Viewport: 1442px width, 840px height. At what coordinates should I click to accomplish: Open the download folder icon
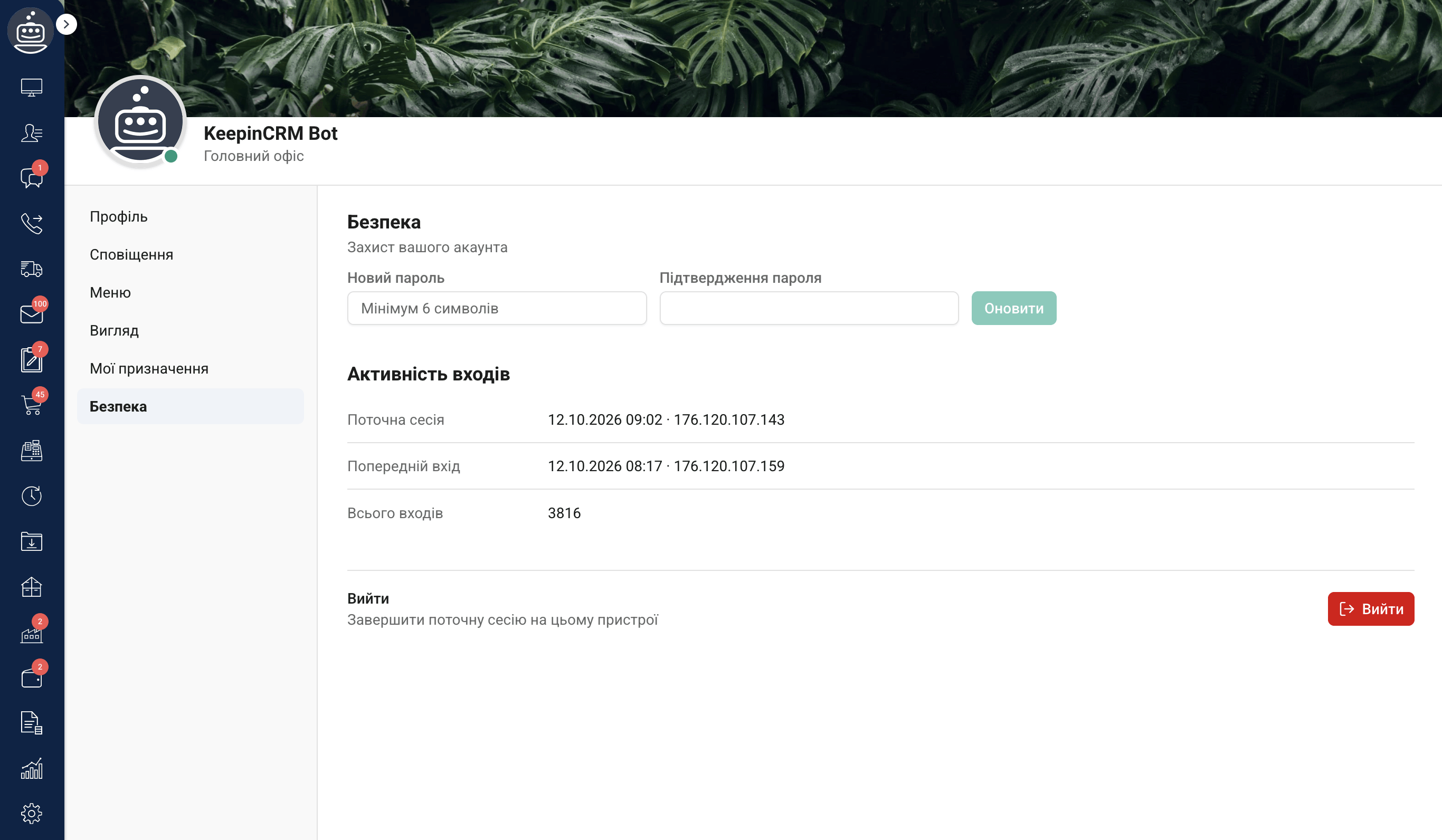32,541
